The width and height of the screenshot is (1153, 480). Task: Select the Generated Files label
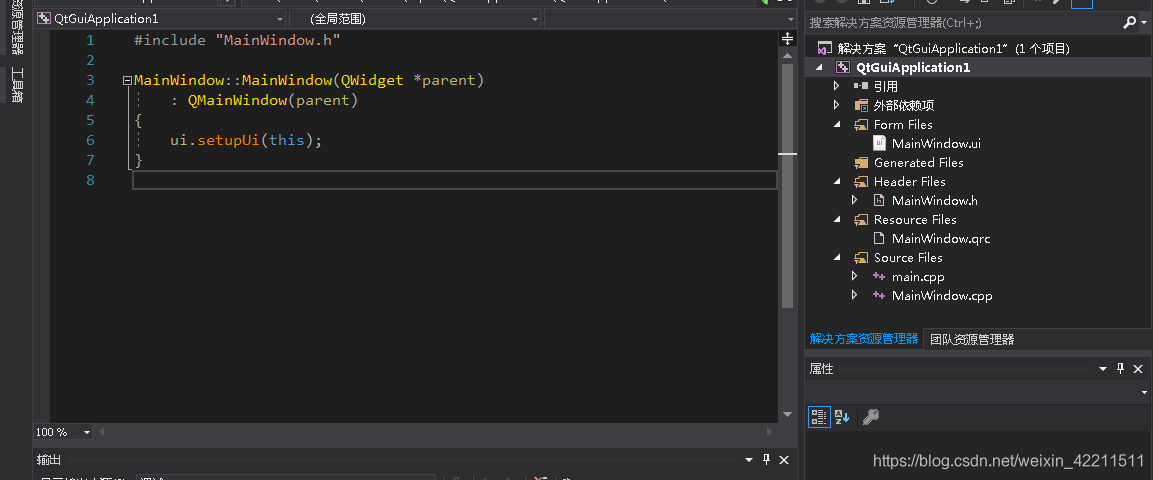click(x=918, y=163)
